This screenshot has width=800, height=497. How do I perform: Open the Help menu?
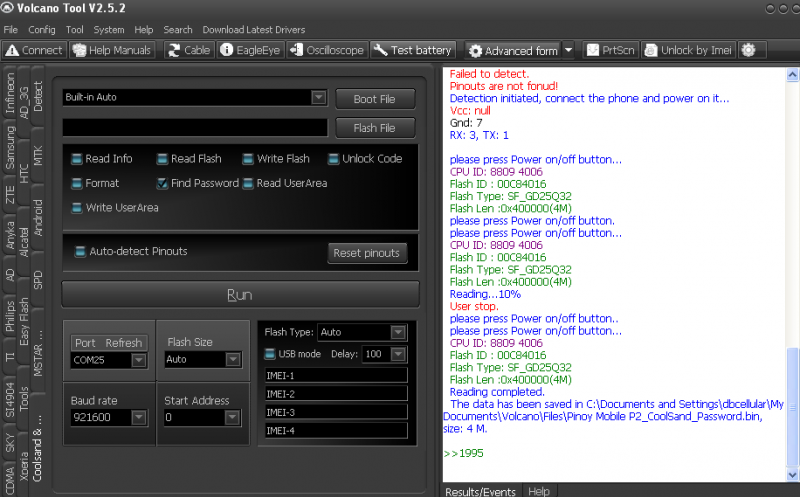[144, 30]
